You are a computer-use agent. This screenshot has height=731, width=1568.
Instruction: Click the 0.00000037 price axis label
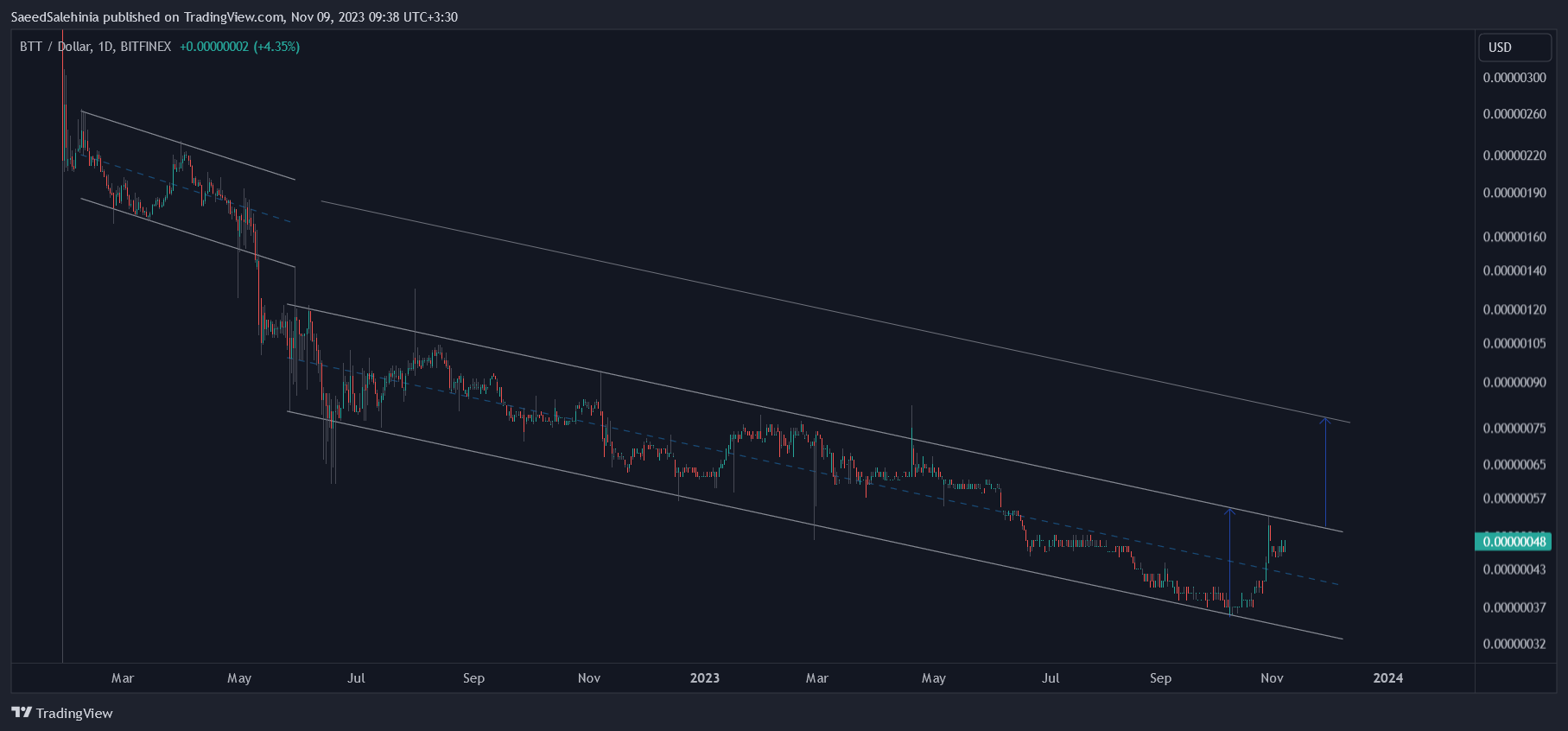[1514, 607]
